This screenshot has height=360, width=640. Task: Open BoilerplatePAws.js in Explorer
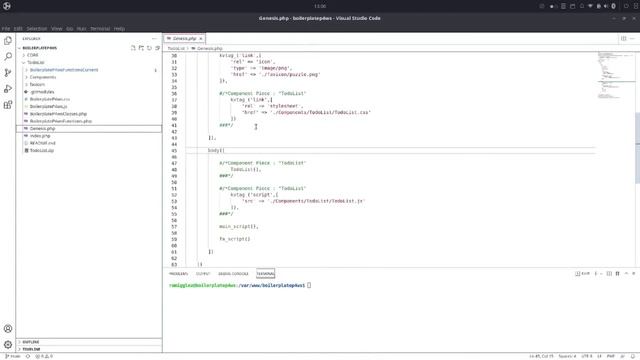click(x=48, y=107)
